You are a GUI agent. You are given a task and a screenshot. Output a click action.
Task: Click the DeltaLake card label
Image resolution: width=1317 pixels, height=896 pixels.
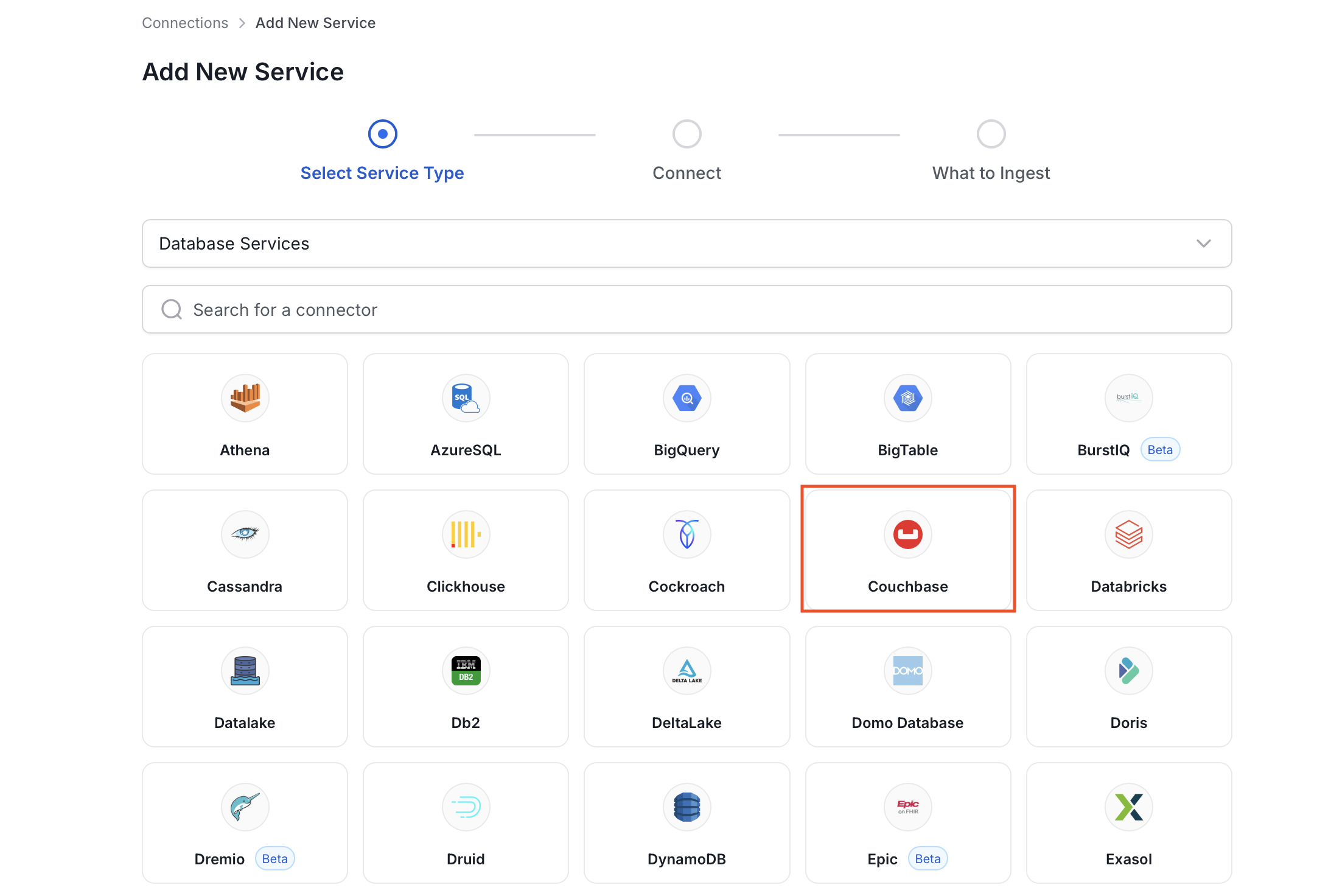pos(686,723)
